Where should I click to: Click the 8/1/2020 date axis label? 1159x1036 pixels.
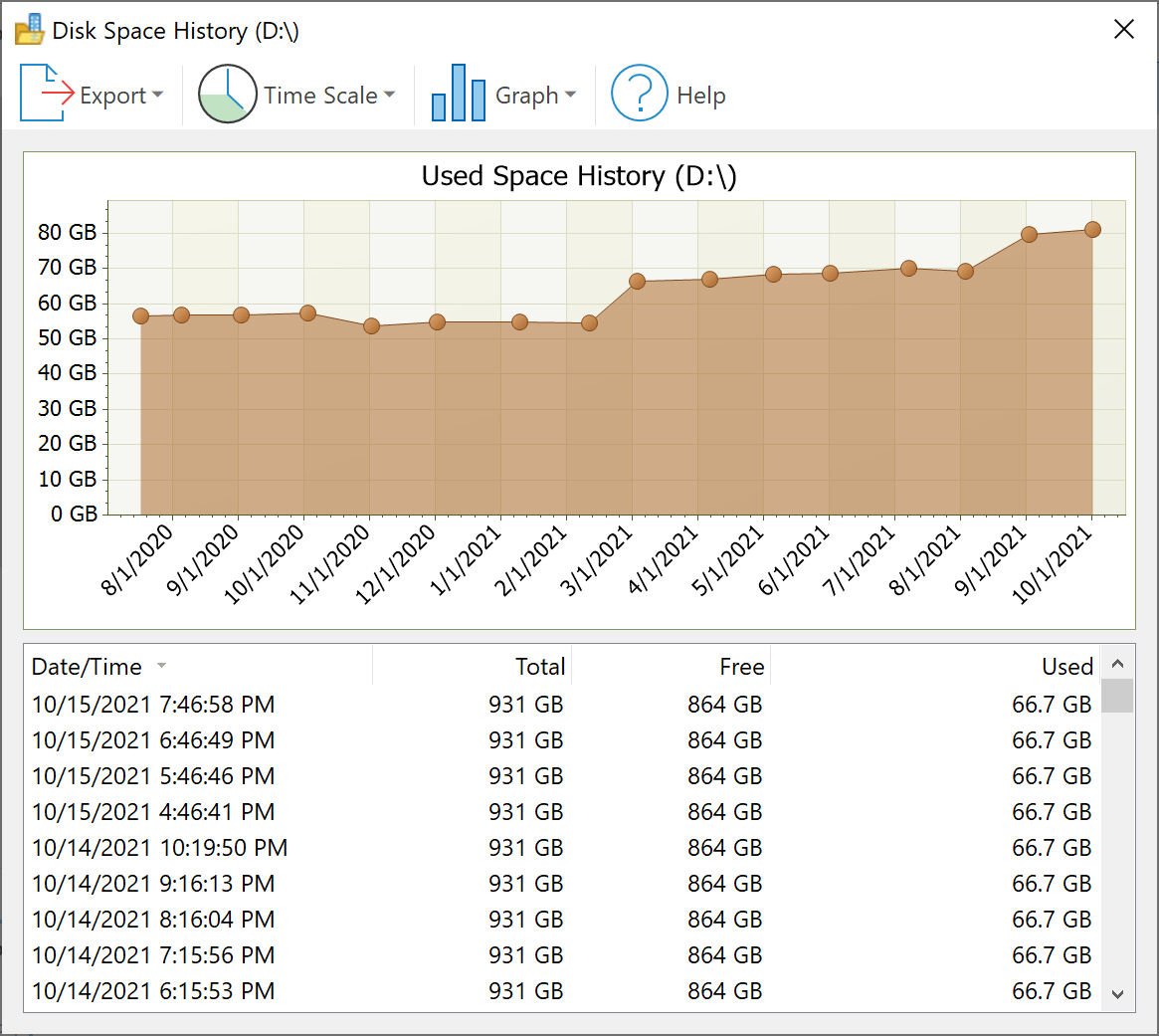pyautogui.click(x=137, y=559)
